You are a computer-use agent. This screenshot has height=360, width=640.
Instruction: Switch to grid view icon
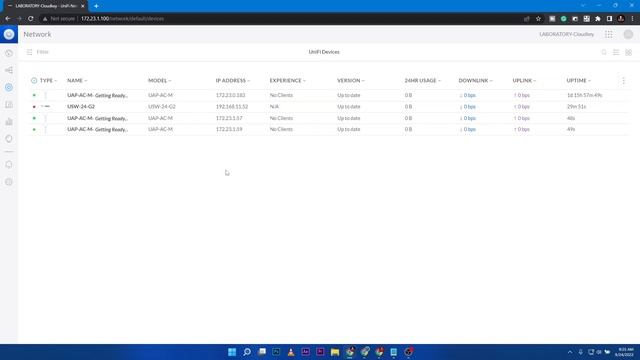pyautogui.click(x=629, y=52)
